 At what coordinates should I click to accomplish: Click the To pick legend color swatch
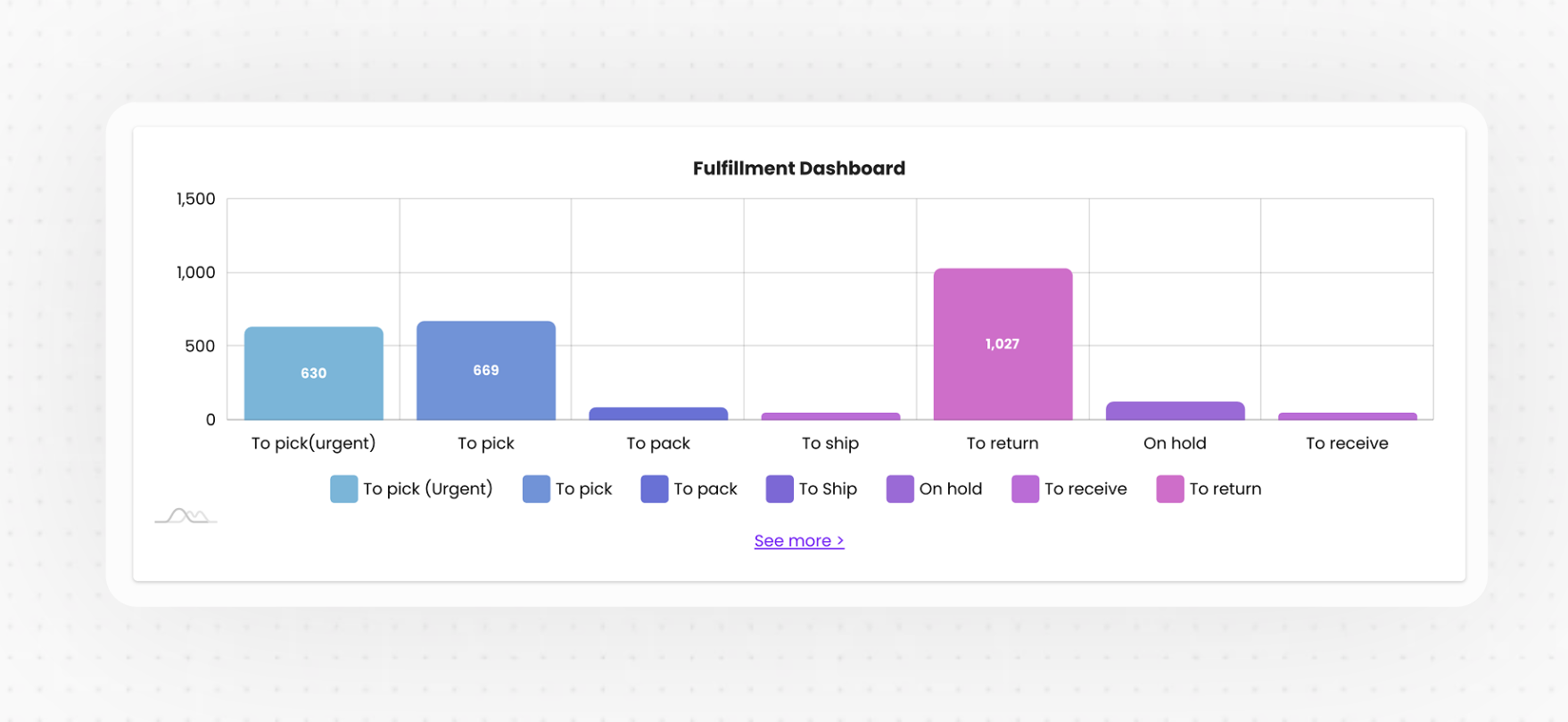click(x=536, y=489)
